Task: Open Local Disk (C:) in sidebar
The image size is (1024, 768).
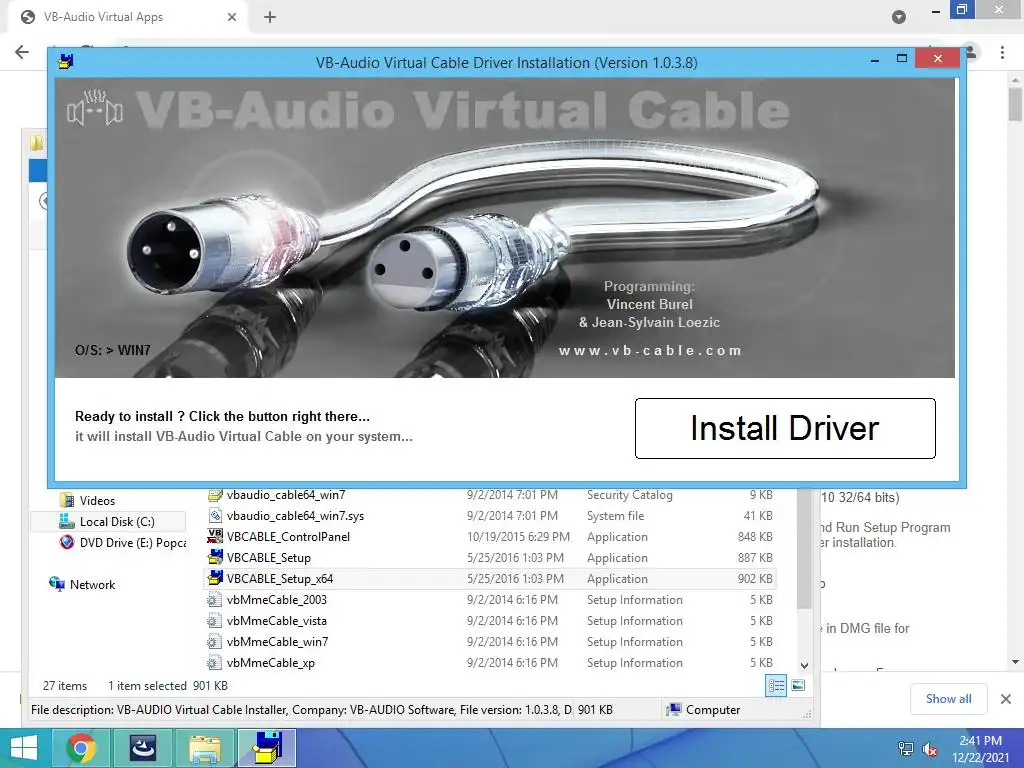Action: [x=107, y=521]
